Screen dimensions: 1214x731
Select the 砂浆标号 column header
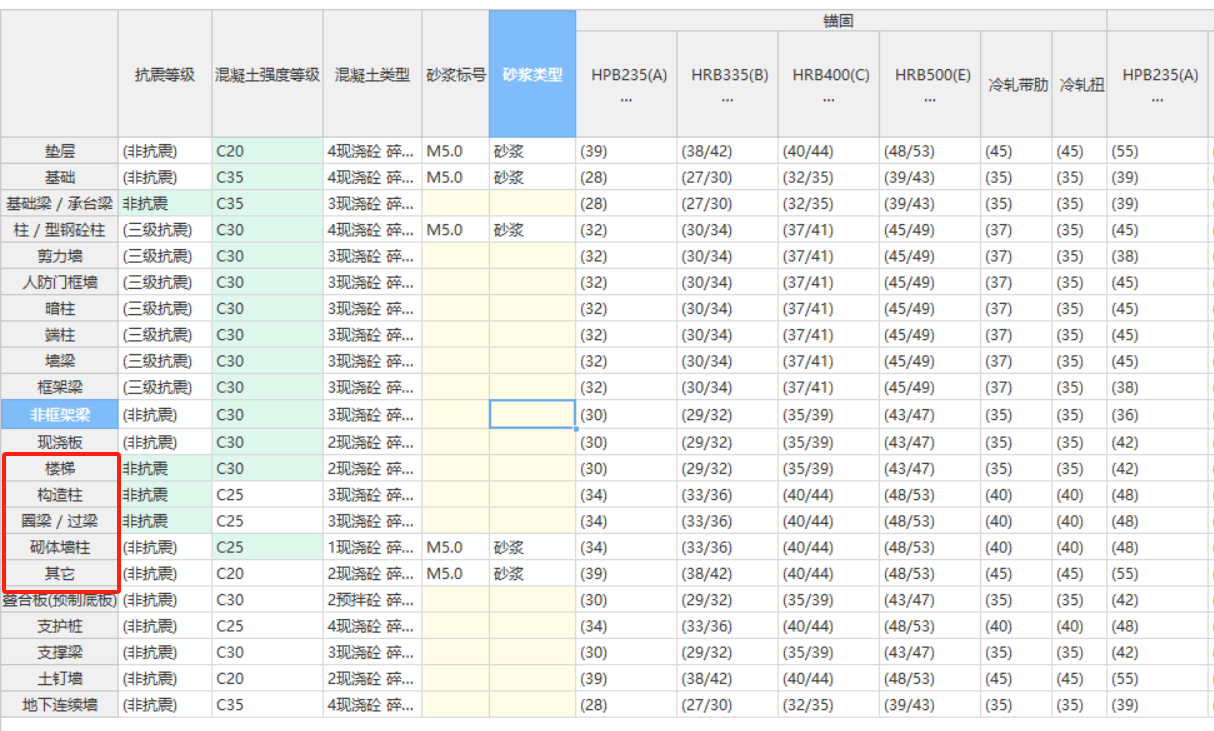(x=456, y=74)
